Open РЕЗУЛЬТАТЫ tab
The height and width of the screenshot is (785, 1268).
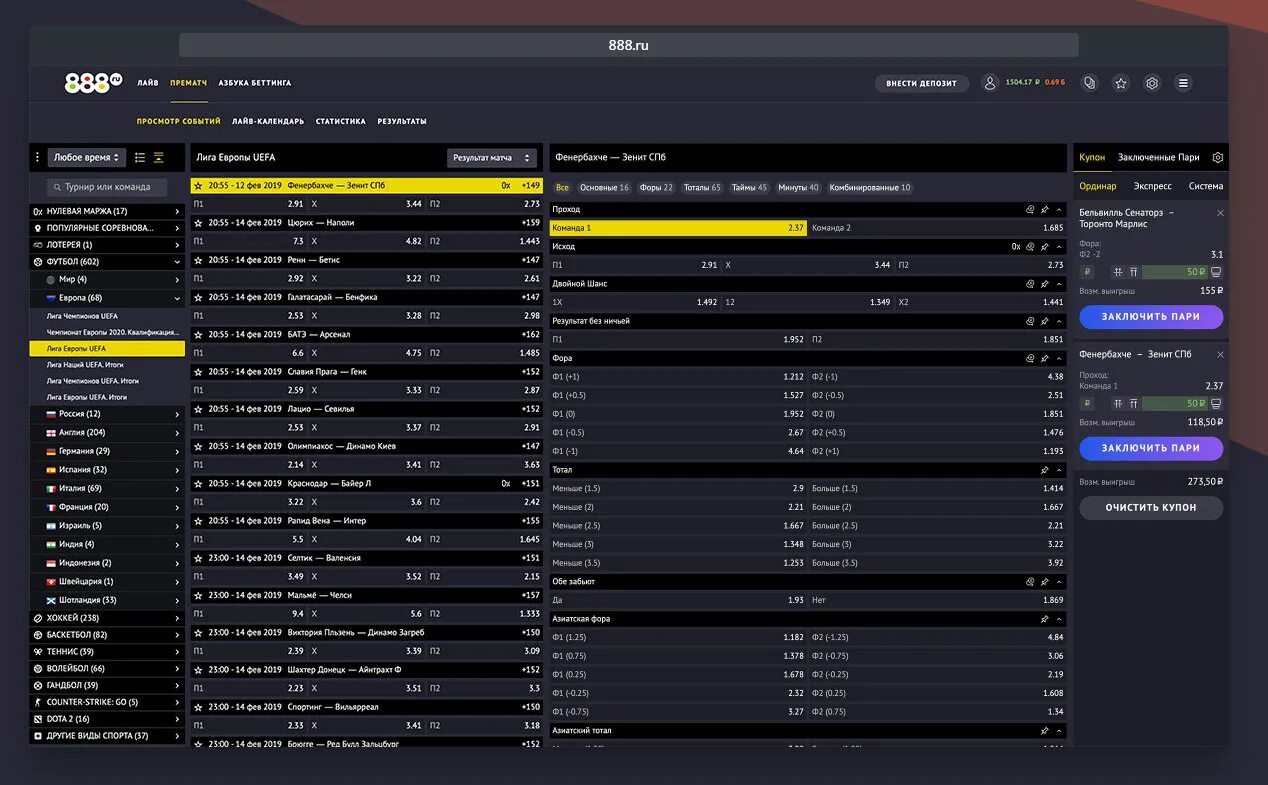(x=402, y=121)
